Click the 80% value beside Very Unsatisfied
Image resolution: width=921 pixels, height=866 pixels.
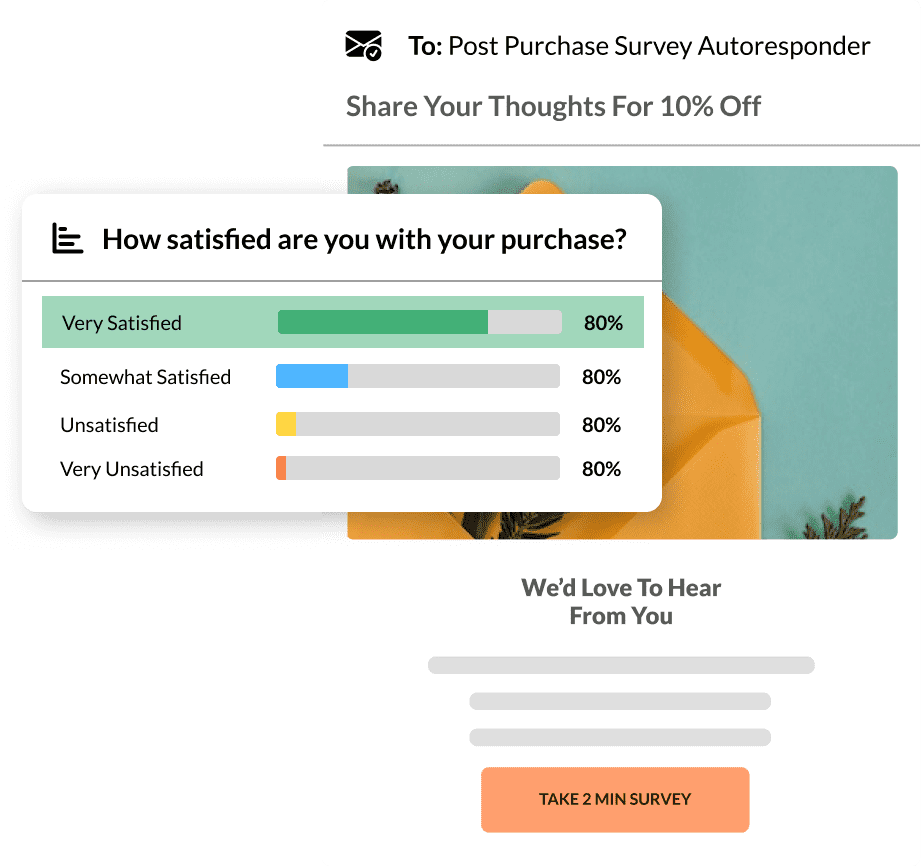point(601,469)
